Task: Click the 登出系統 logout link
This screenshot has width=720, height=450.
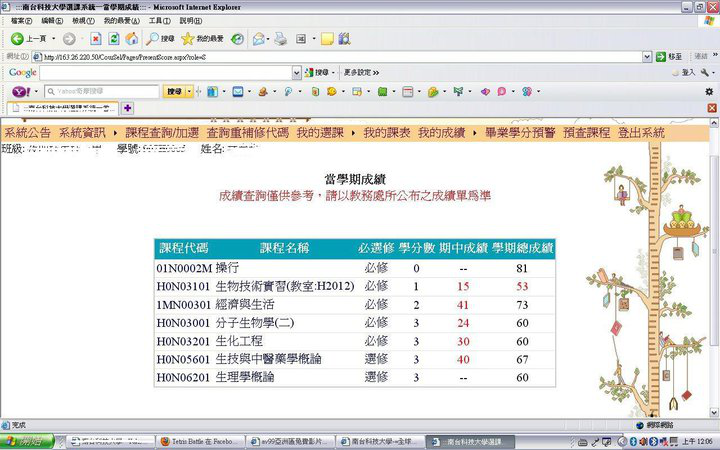Action: click(x=641, y=133)
